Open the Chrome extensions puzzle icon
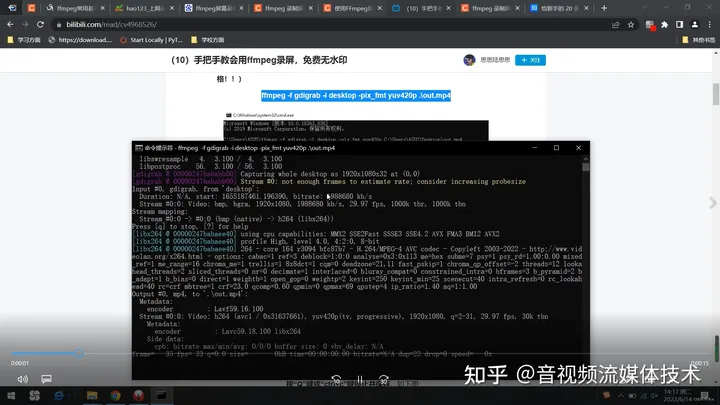Image resolution: width=720 pixels, height=405 pixels. click(x=664, y=25)
